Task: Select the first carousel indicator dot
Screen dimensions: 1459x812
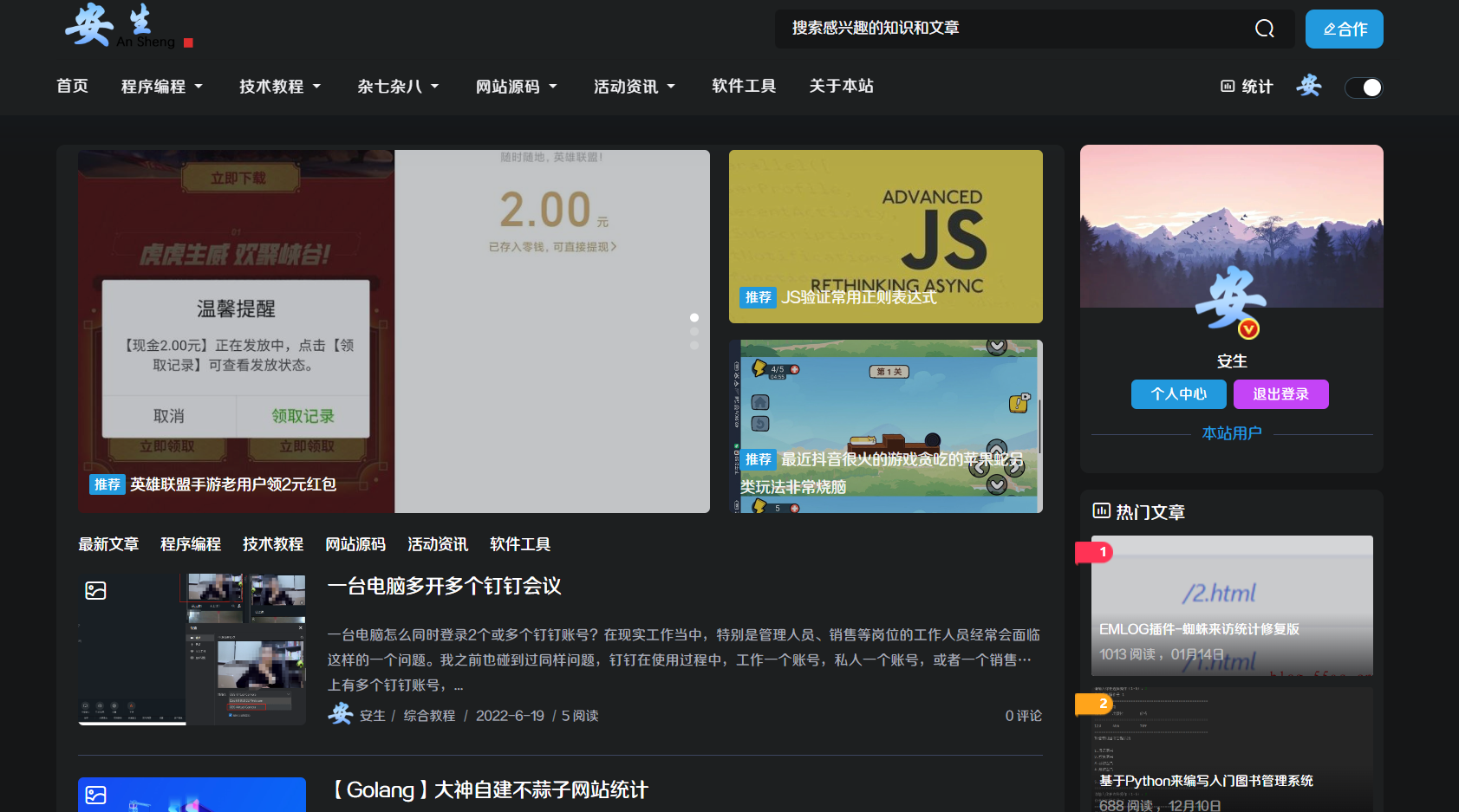Action: 694,317
